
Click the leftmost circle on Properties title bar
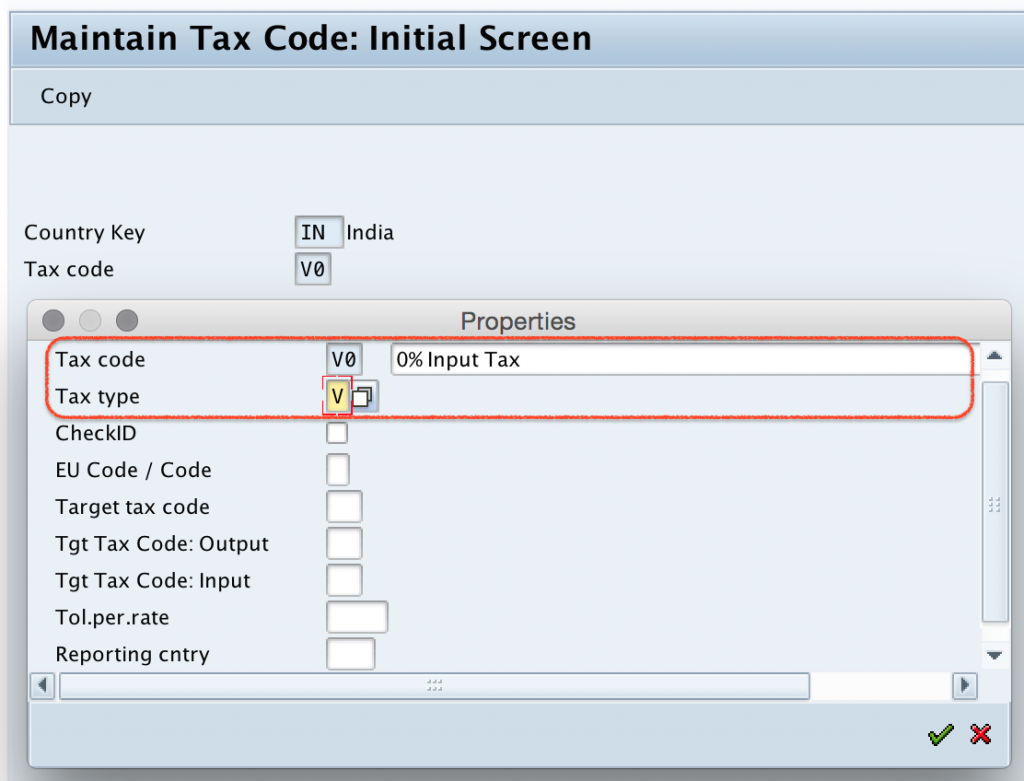(52, 320)
